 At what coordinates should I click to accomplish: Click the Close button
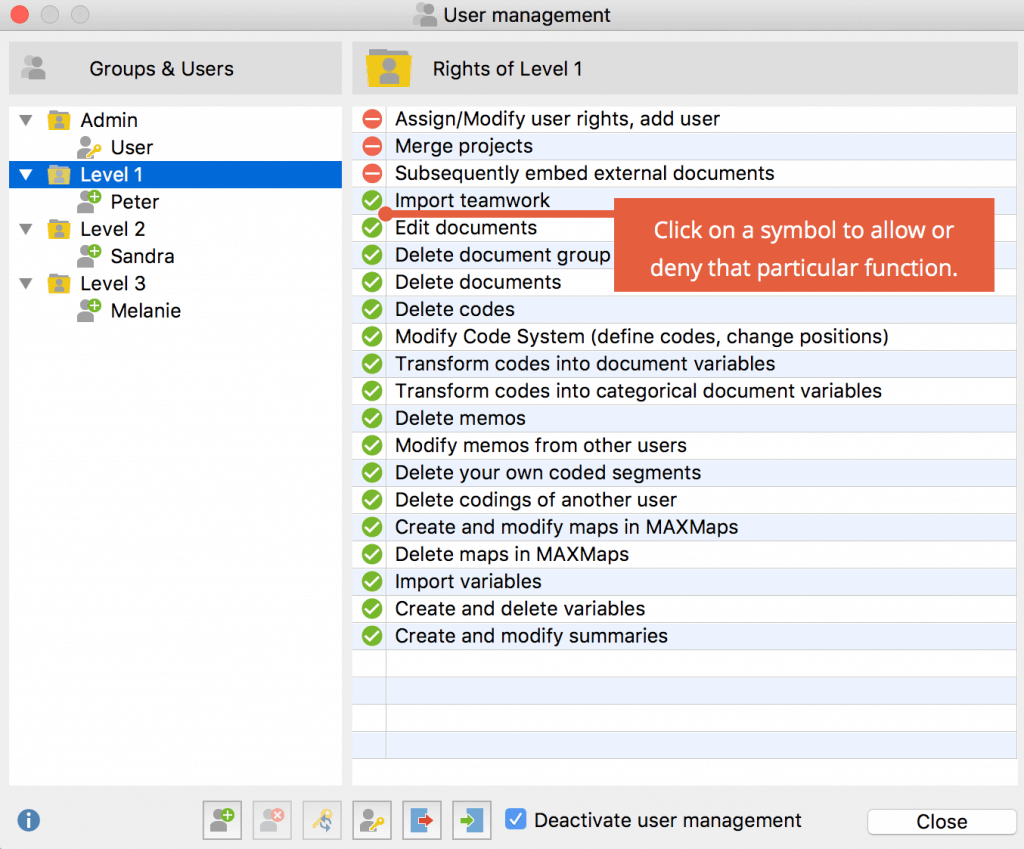coord(940,821)
